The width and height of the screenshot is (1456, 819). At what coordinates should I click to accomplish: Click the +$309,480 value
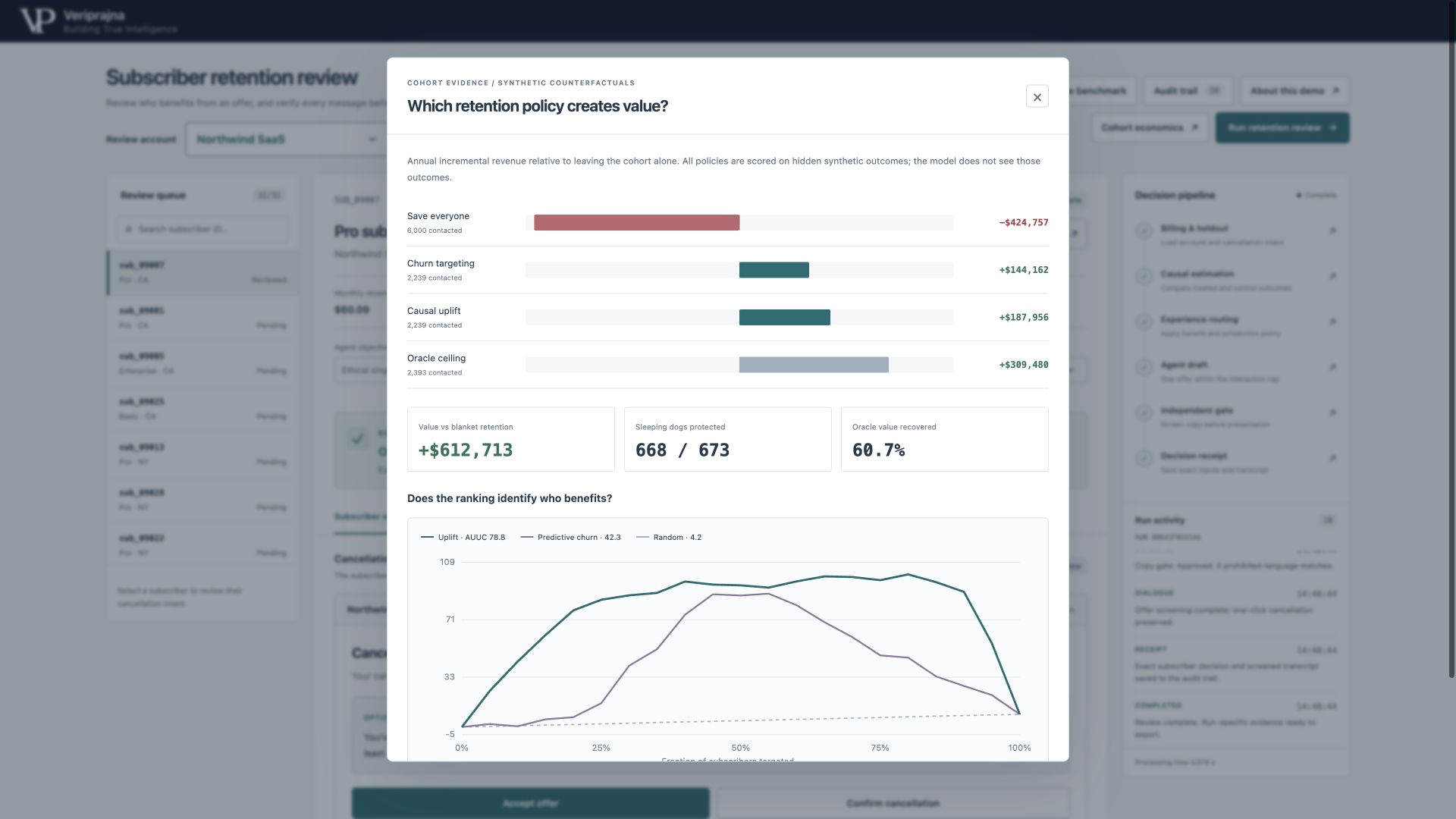[x=1024, y=365]
